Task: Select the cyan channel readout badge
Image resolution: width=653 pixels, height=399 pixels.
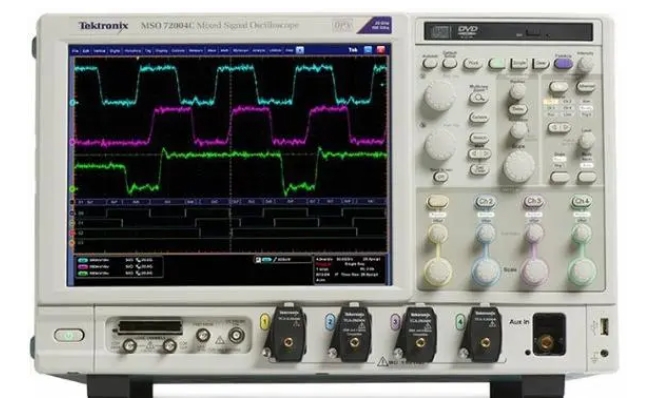Action: 83,260
